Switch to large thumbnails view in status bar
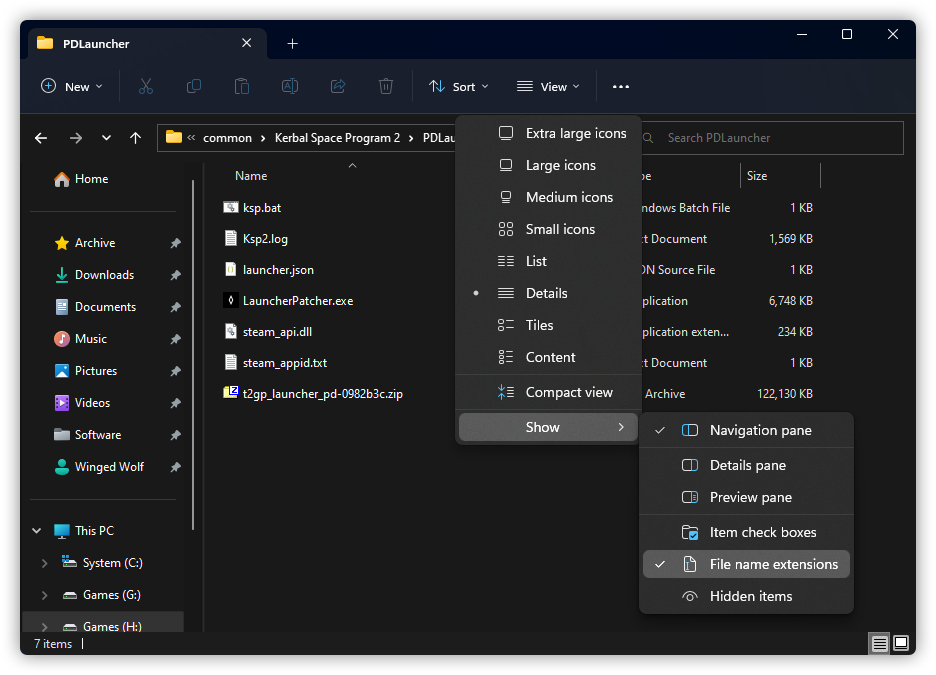Image resolution: width=936 pixels, height=675 pixels. [x=901, y=643]
